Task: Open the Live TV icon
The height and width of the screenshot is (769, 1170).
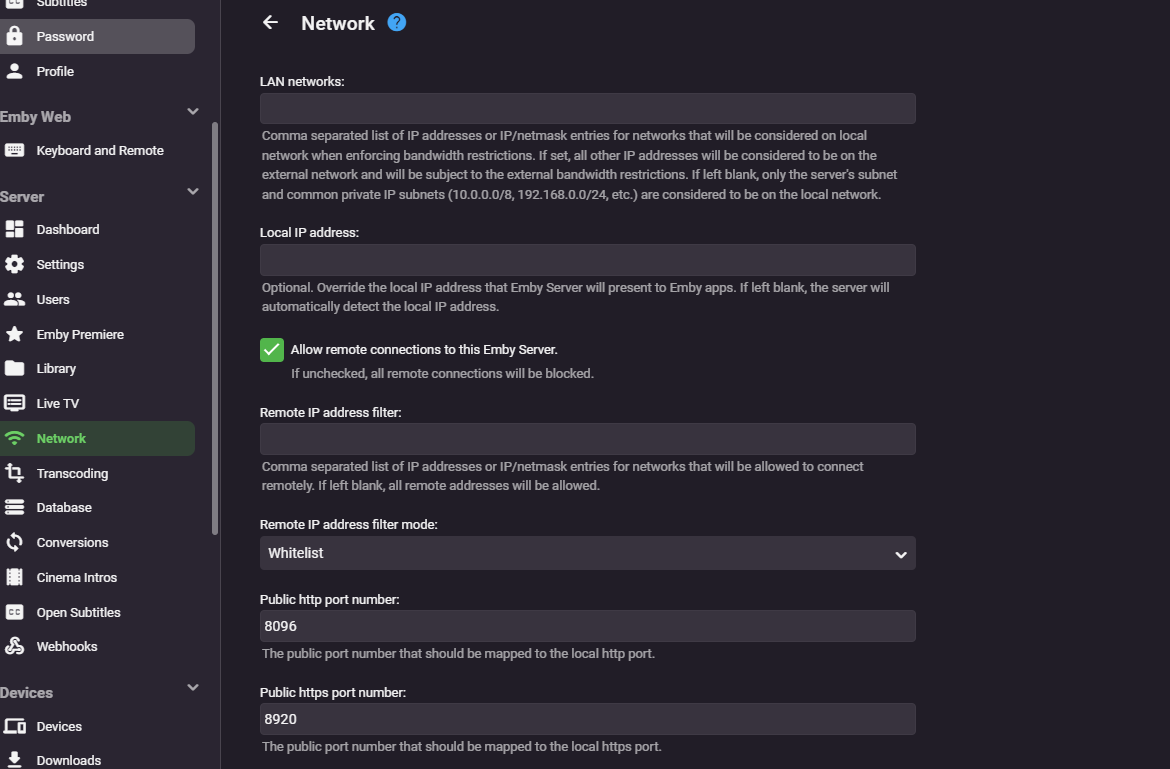Action: [x=15, y=403]
